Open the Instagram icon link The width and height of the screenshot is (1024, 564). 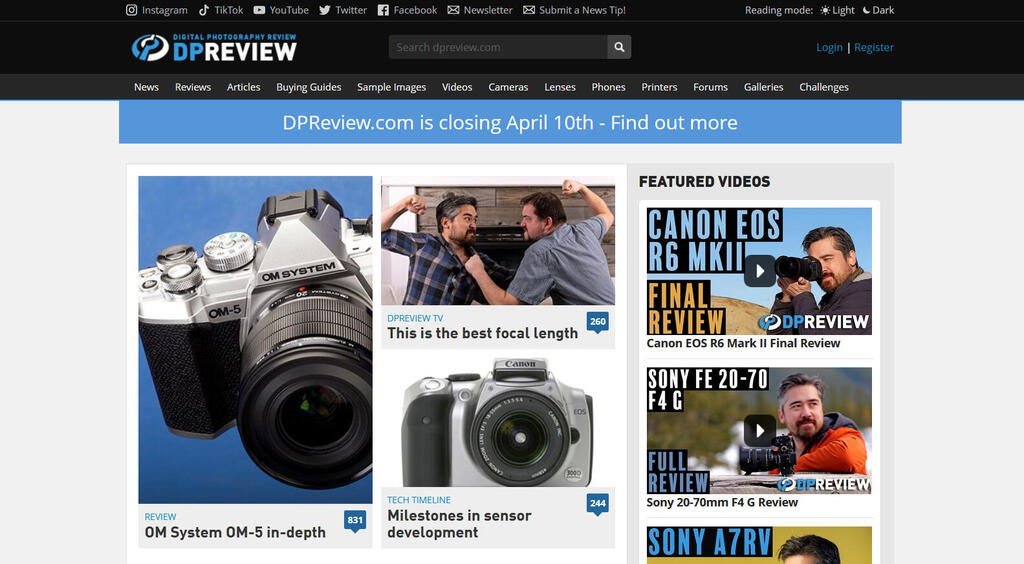point(131,10)
